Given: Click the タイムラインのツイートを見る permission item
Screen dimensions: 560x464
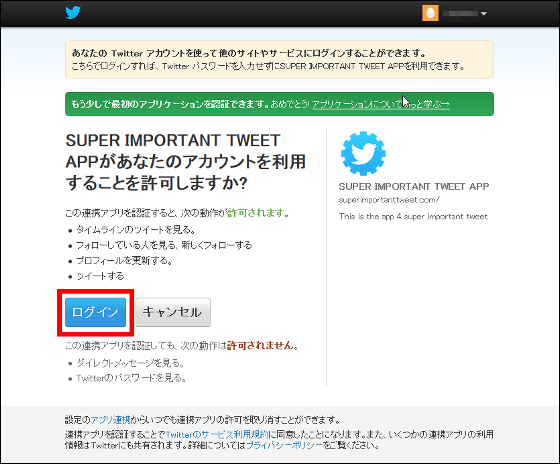Looking at the screenshot, I should click(135, 230).
